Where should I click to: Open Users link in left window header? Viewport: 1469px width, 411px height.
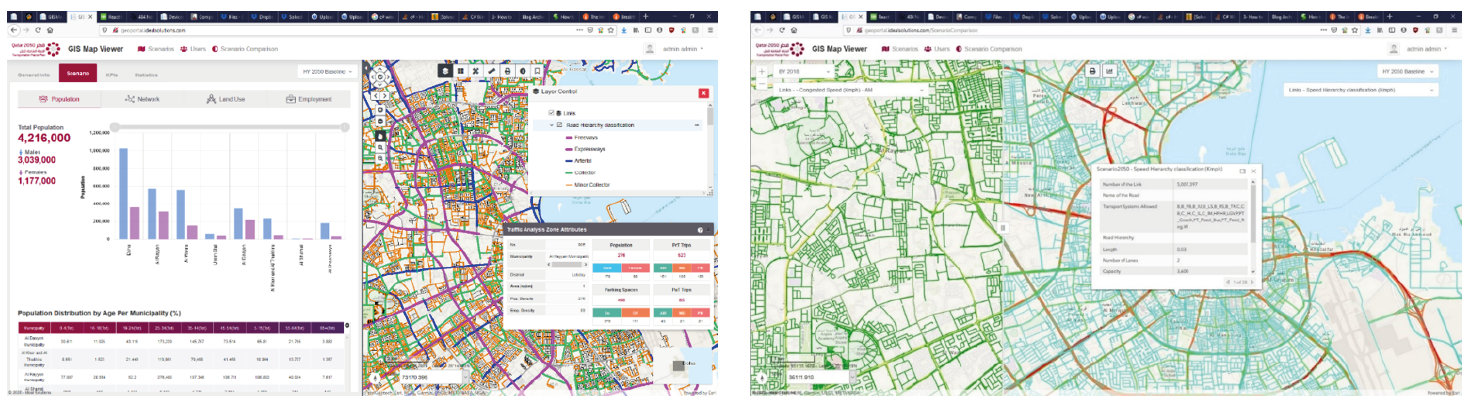pos(193,48)
